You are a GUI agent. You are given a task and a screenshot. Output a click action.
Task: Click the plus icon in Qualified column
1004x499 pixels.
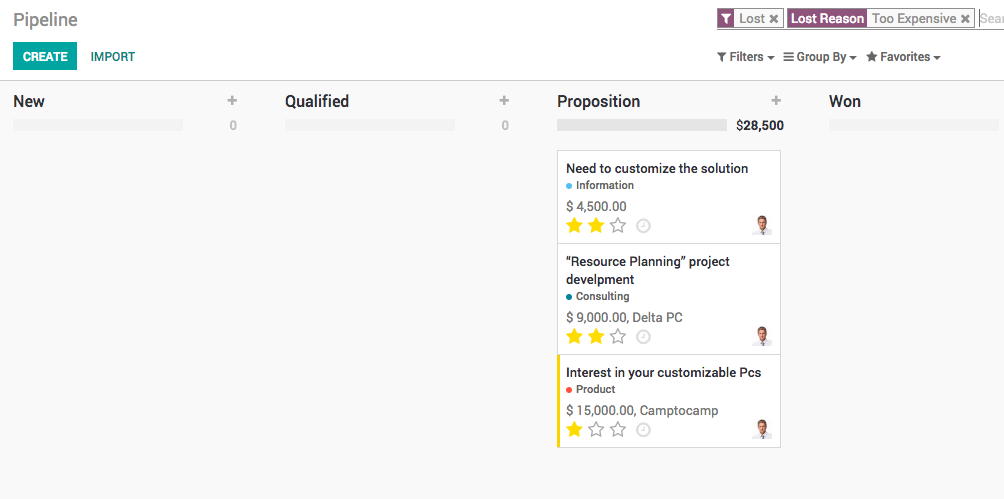[504, 101]
